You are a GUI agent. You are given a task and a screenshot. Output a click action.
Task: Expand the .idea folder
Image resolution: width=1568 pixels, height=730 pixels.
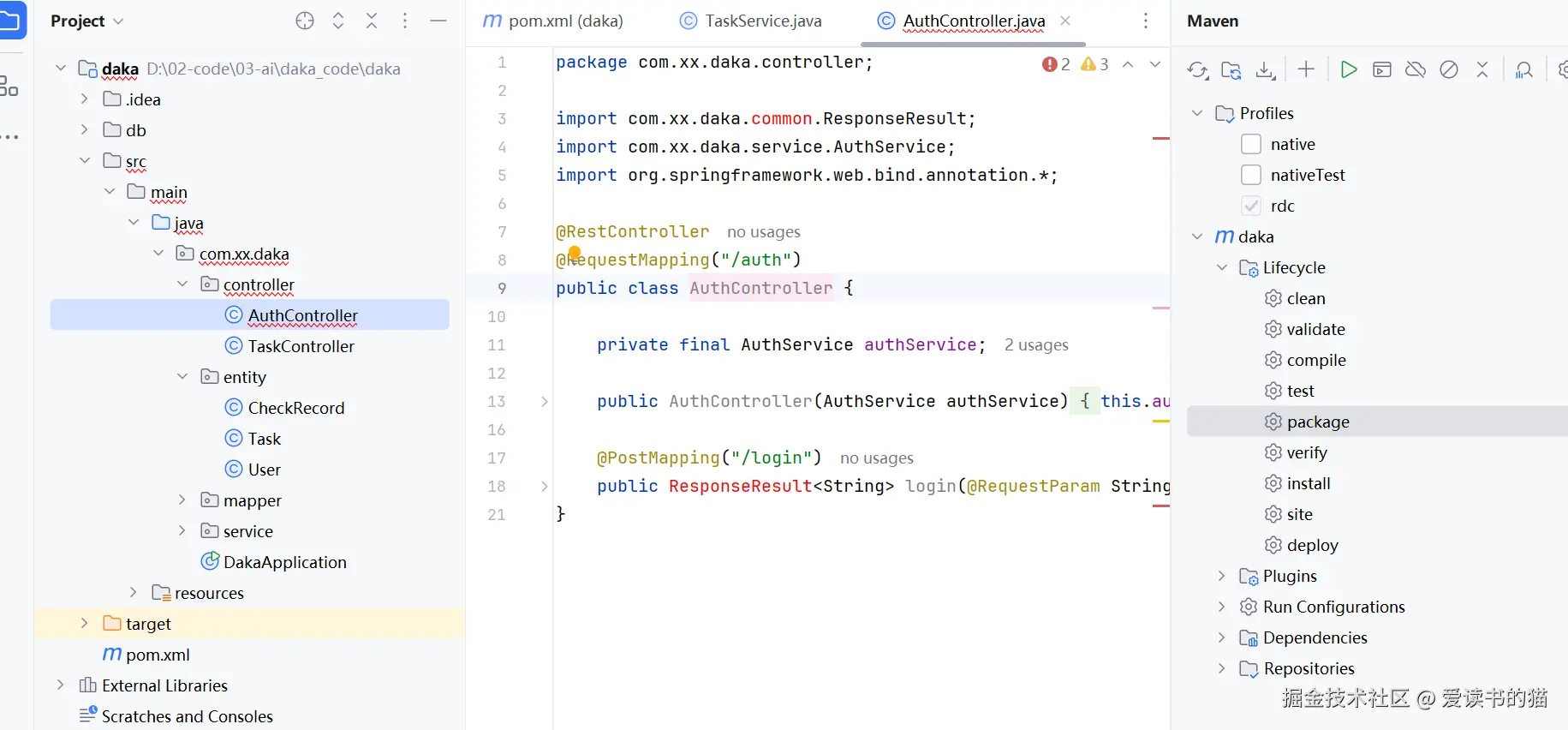[84, 99]
